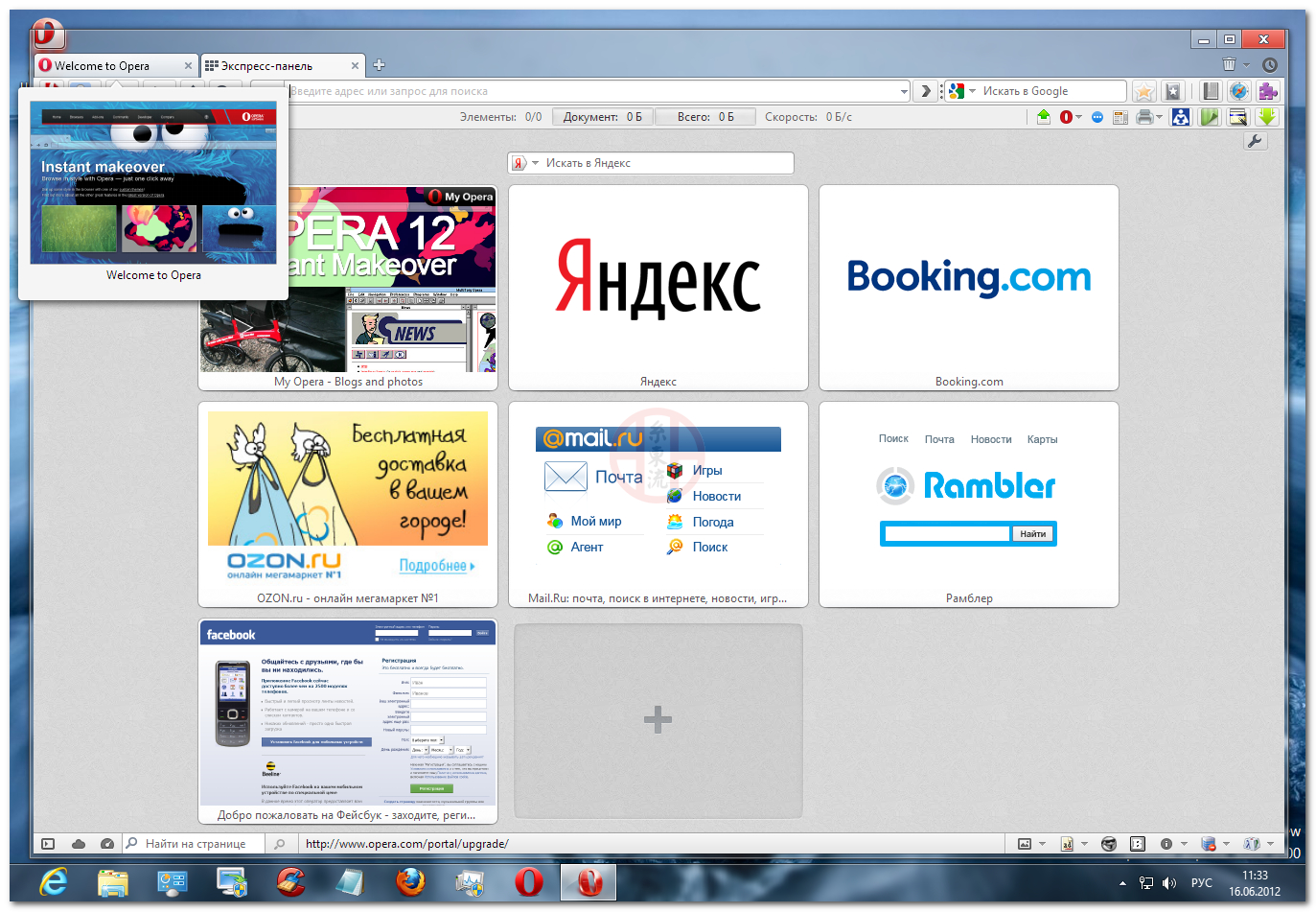Close the Welcome to Opera tab
Viewport: 1316px width, 912px height.
(188, 66)
